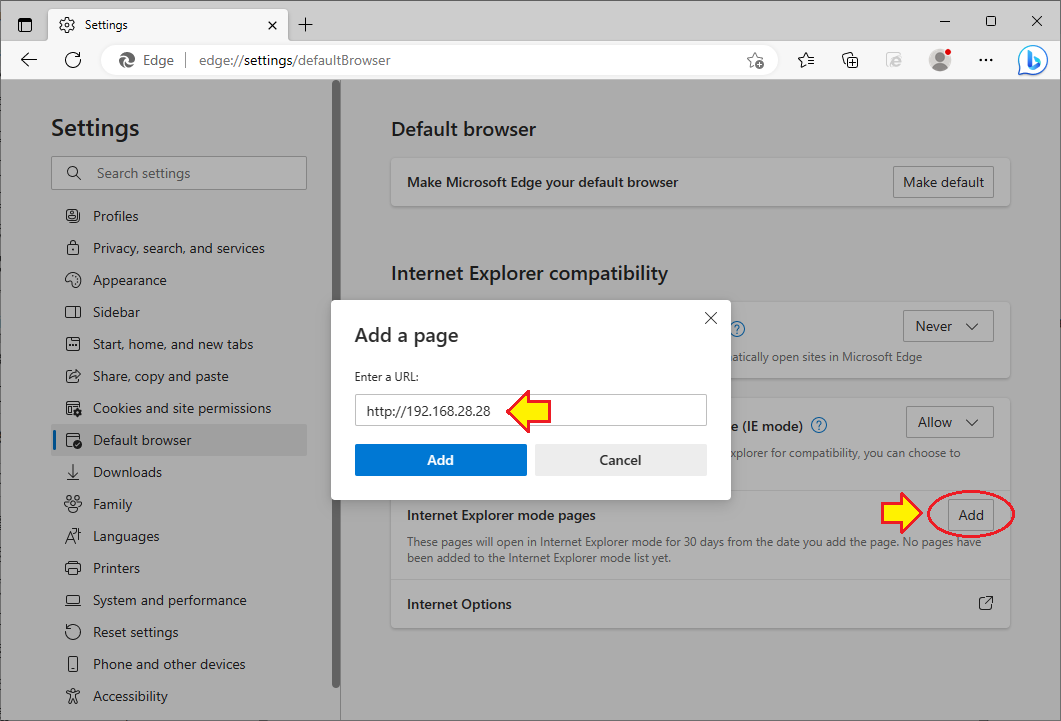Screen dimensions: 1061x721
Task: Click help icon beside IE mode
Action: pos(819,425)
